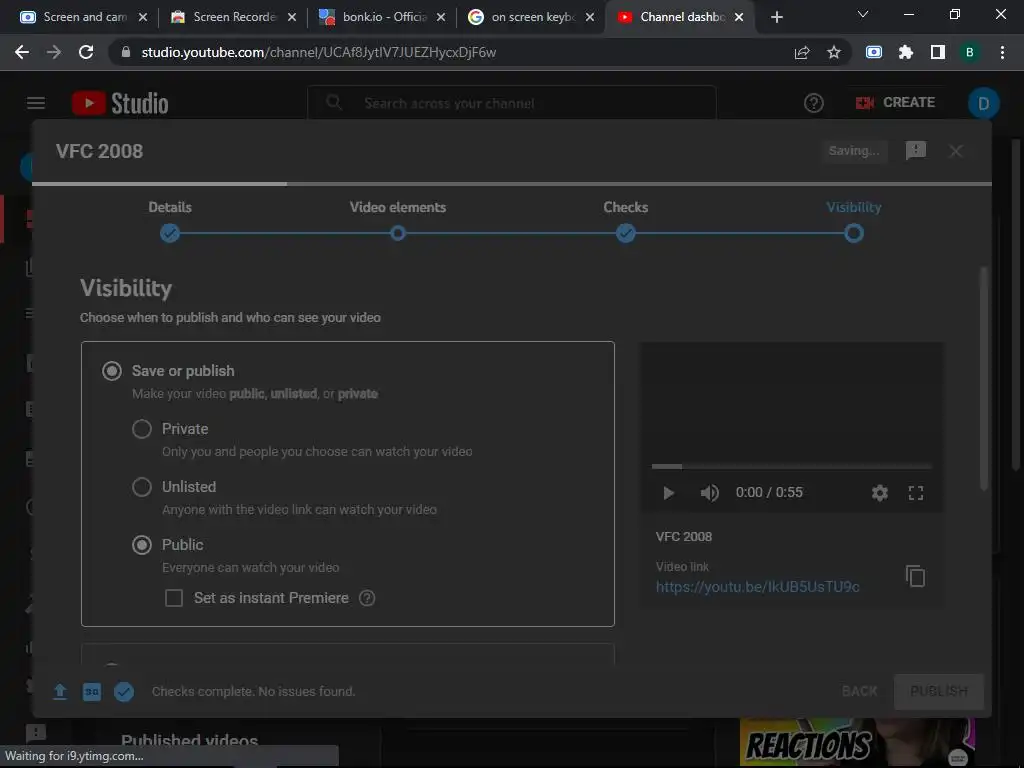
Task: Open the tab search dropdown chevron
Action: [863, 14]
